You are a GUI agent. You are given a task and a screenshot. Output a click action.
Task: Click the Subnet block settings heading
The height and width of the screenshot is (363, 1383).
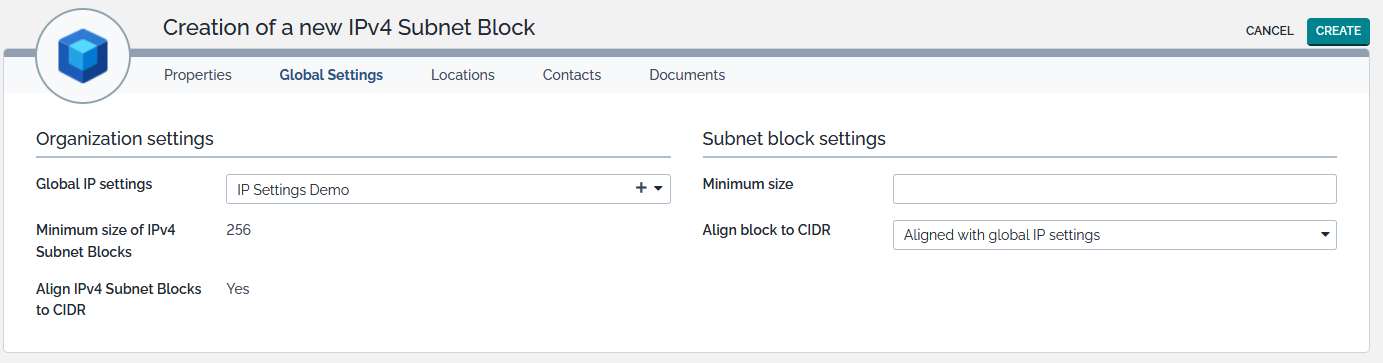[x=794, y=139]
